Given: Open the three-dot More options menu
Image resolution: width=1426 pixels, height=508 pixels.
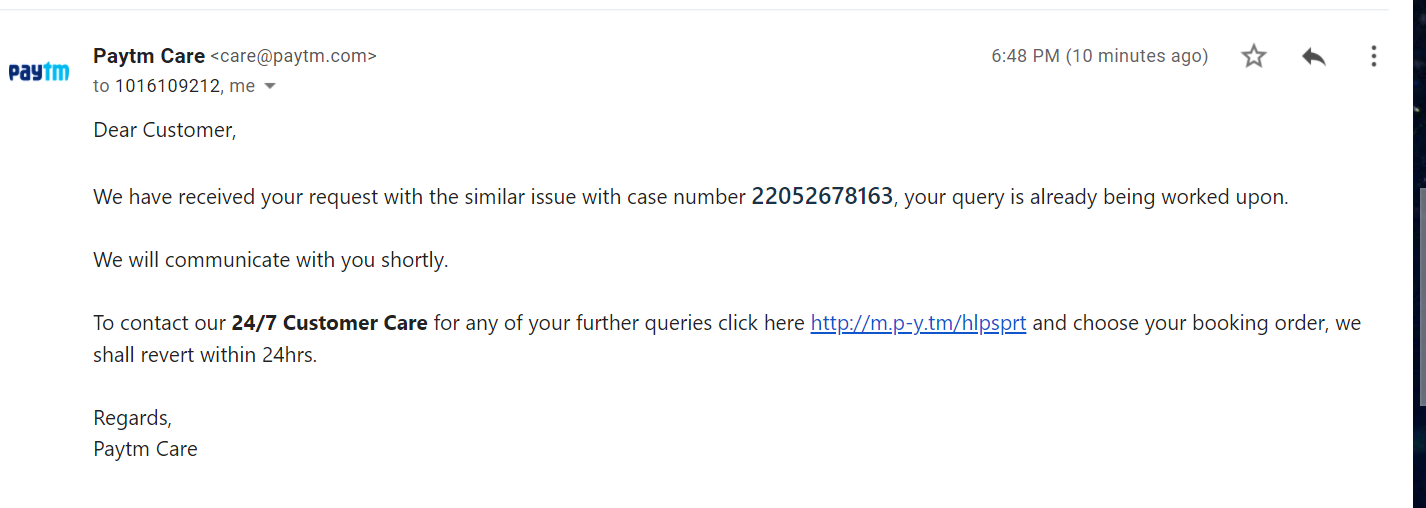Looking at the screenshot, I should [1374, 56].
